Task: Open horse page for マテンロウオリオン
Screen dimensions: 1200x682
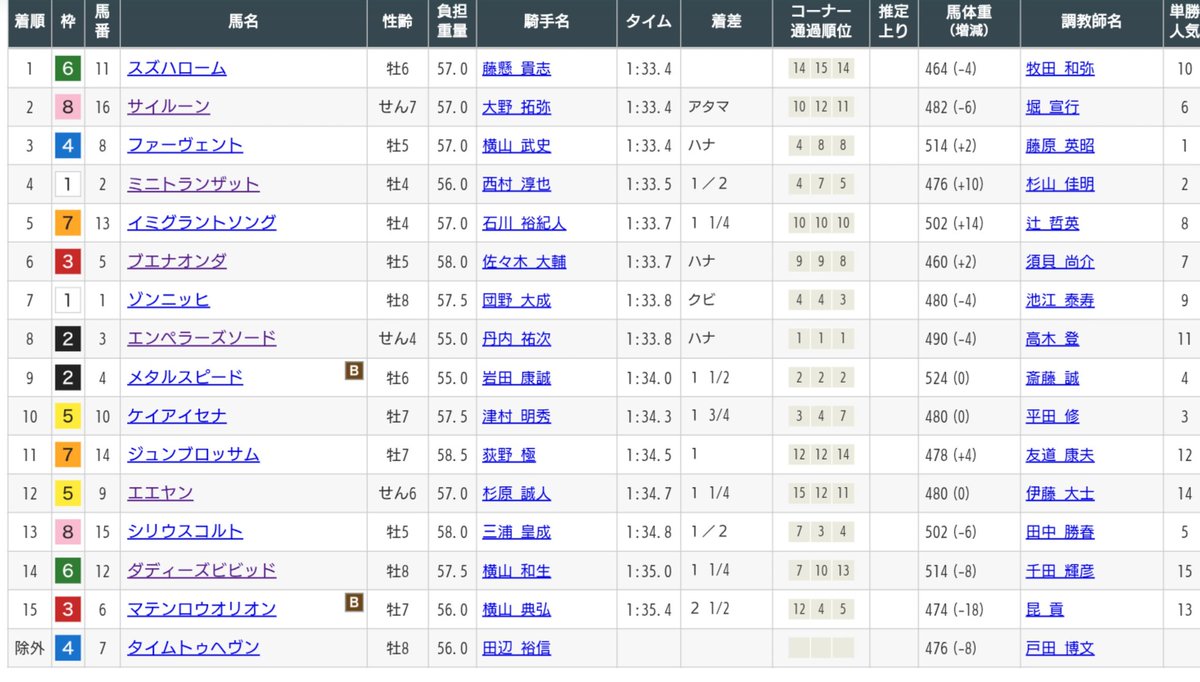Action: pyautogui.click(x=201, y=609)
